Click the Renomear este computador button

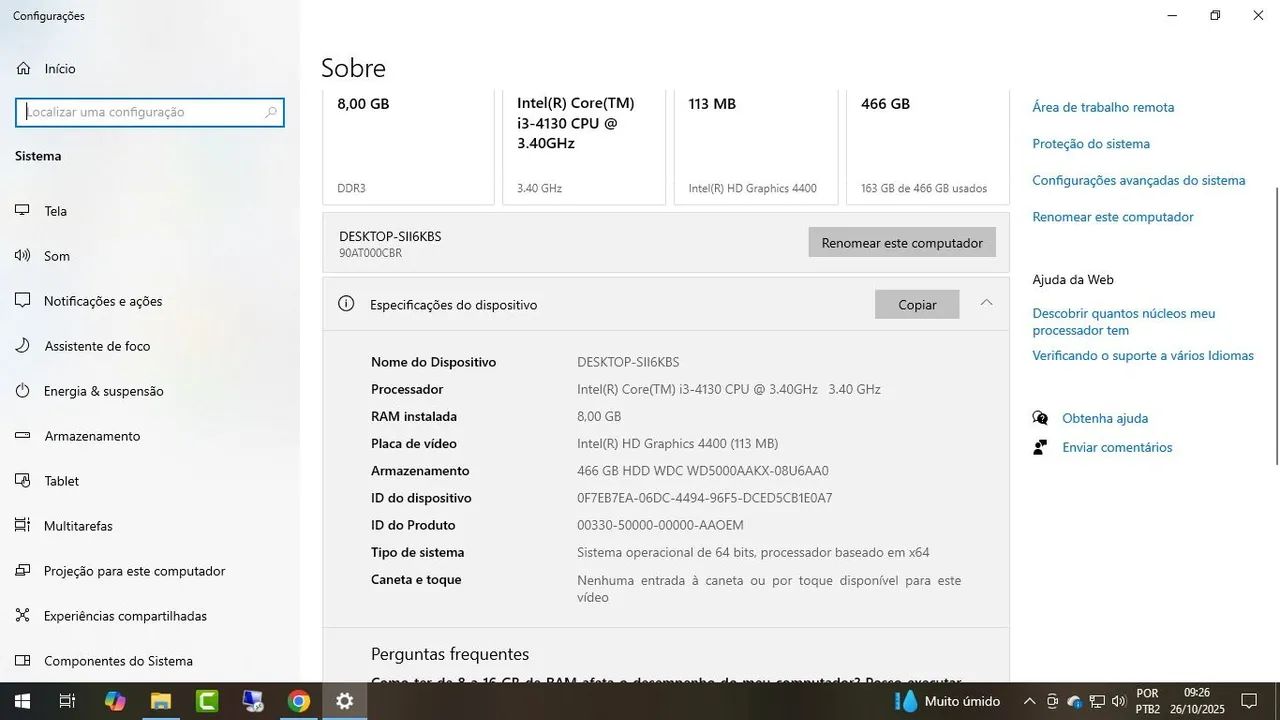tap(901, 242)
